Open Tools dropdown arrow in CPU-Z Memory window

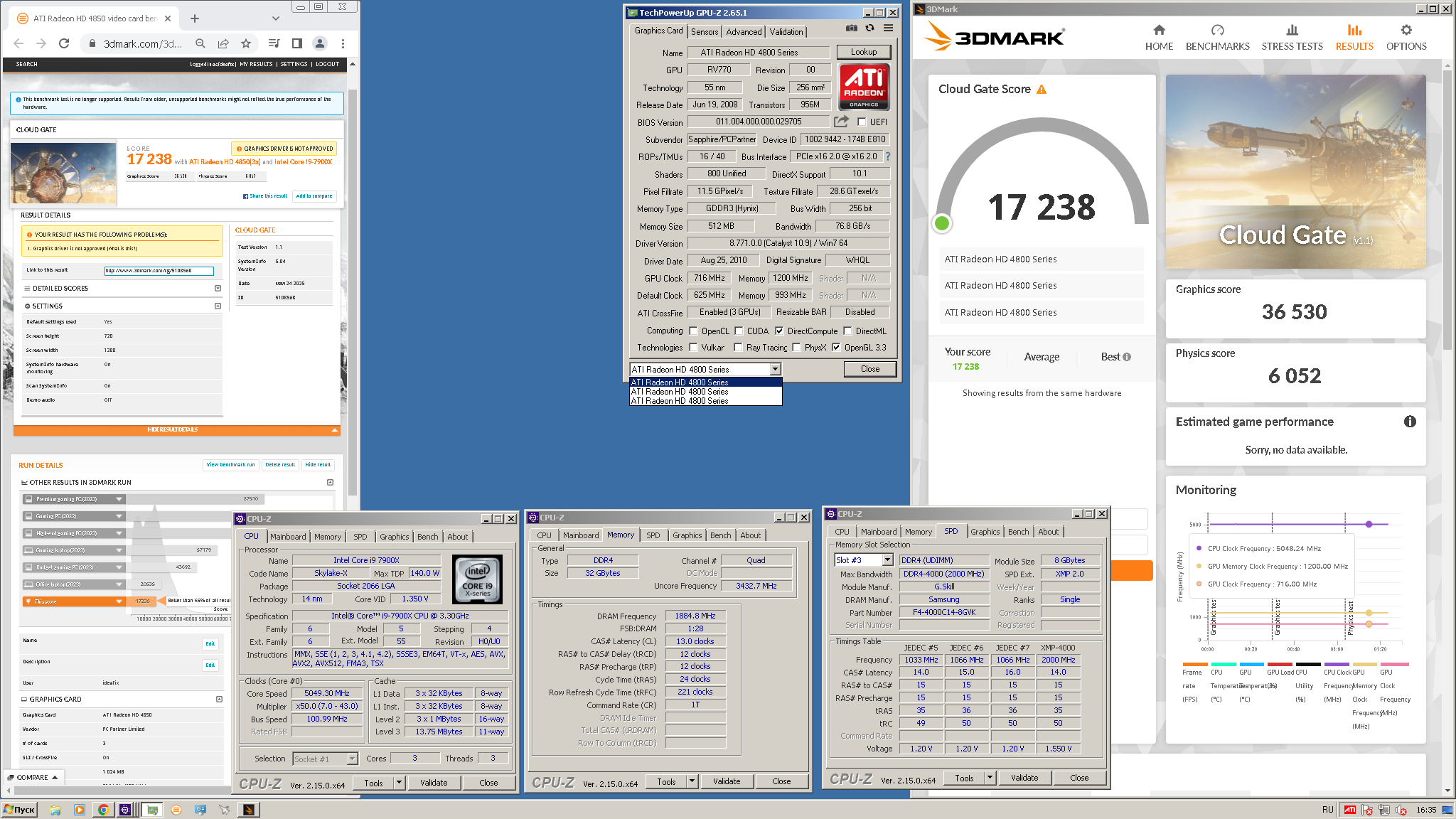(x=692, y=781)
